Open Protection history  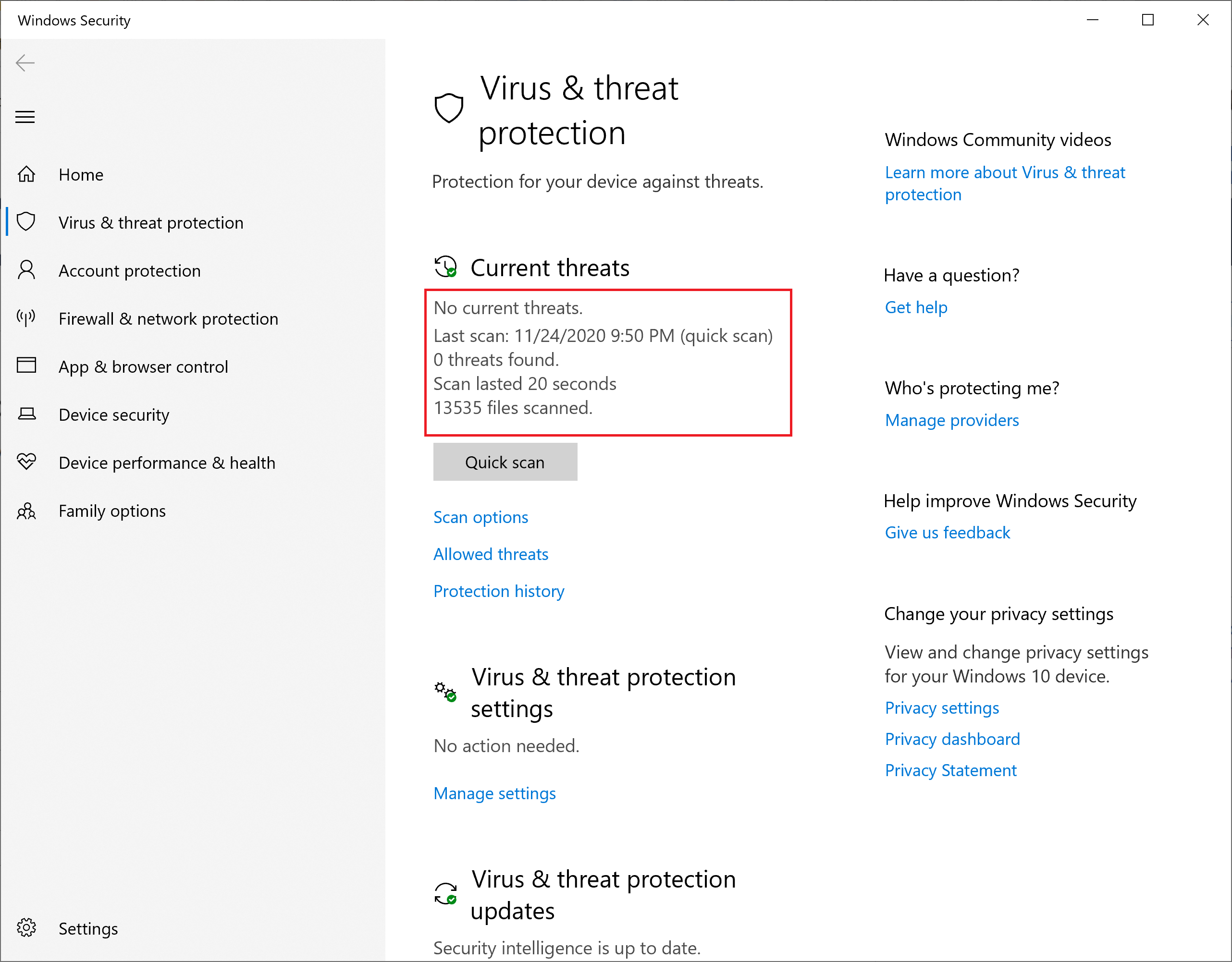coord(499,591)
